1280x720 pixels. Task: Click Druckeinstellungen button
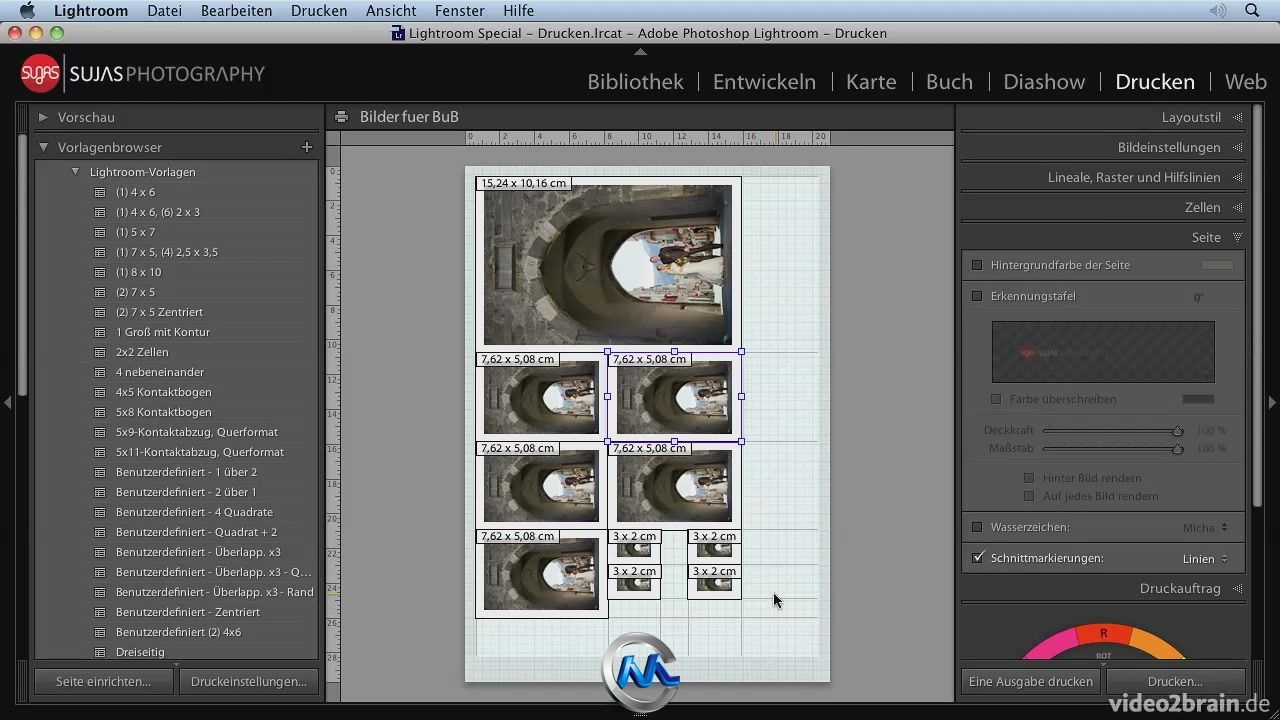click(248, 681)
